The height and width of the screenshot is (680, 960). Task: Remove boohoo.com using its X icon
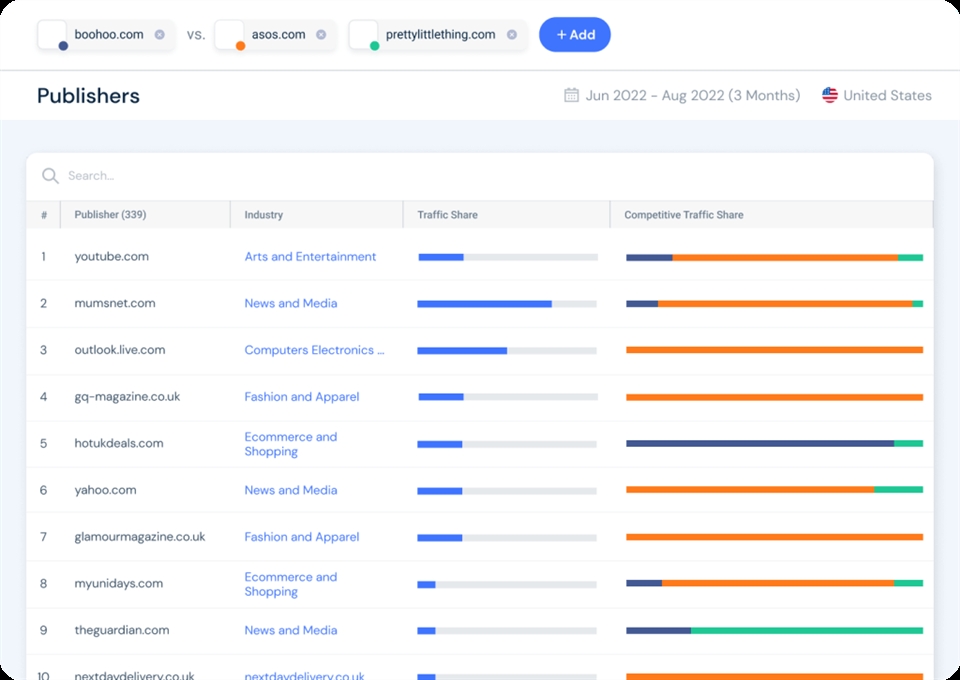pos(159,33)
